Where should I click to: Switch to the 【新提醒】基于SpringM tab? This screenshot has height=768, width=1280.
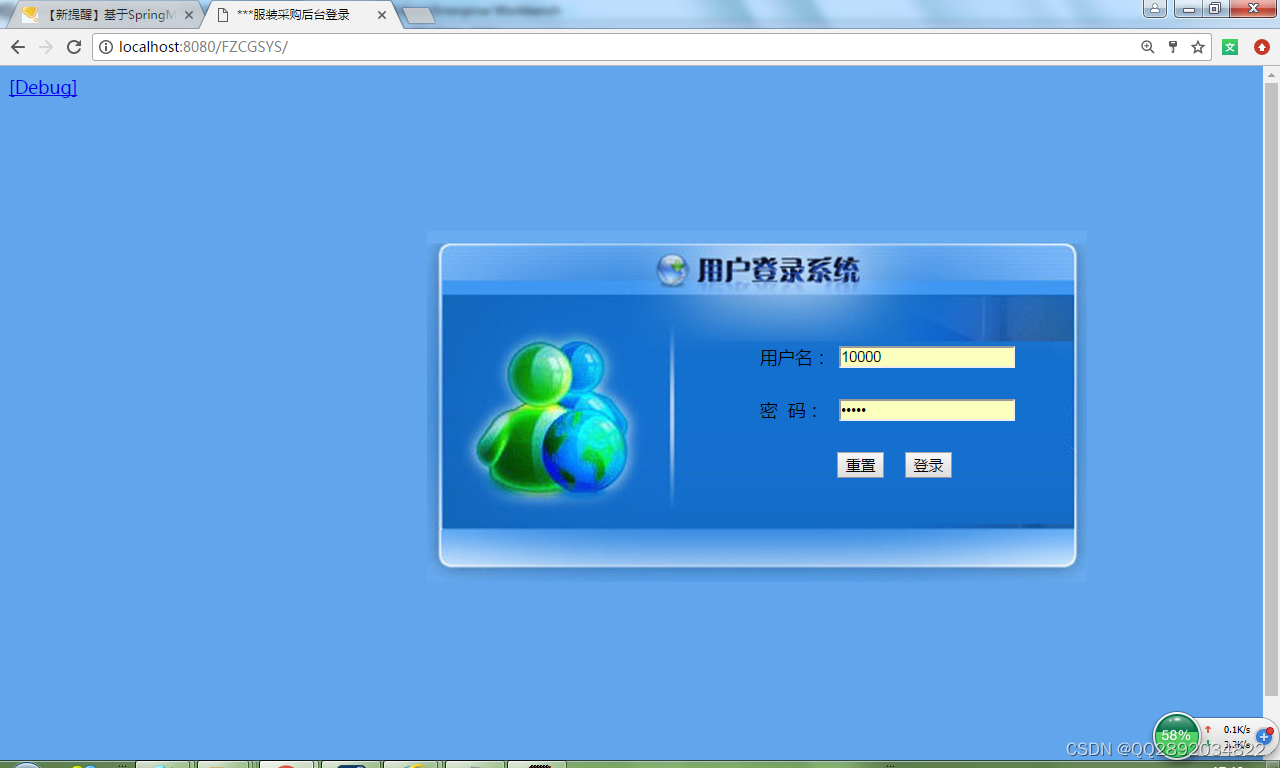point(104,15)
